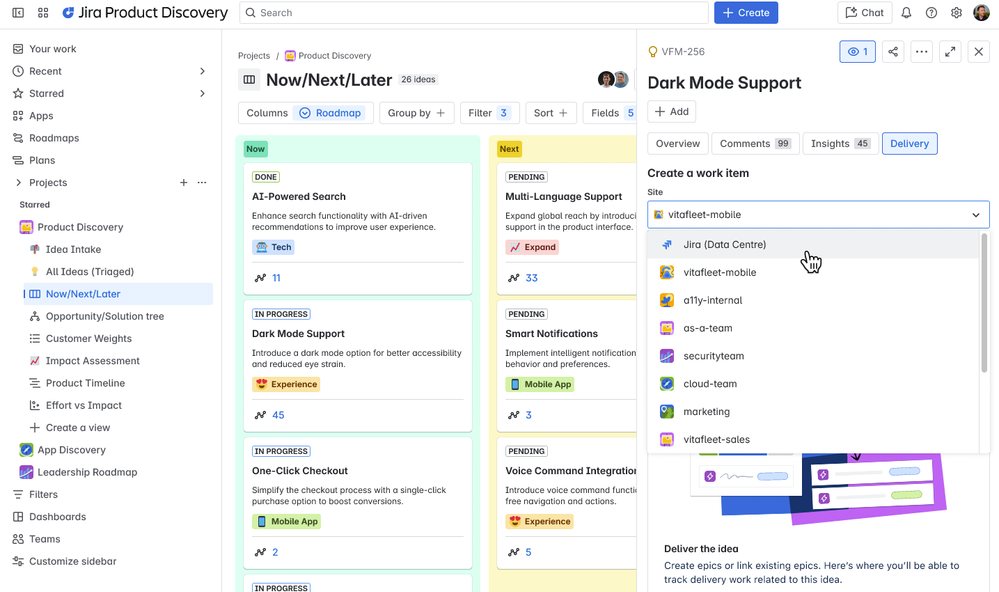Open Group by options
Image resolution: width=999 pixels, height=592 pixels.
pos(416,113)
